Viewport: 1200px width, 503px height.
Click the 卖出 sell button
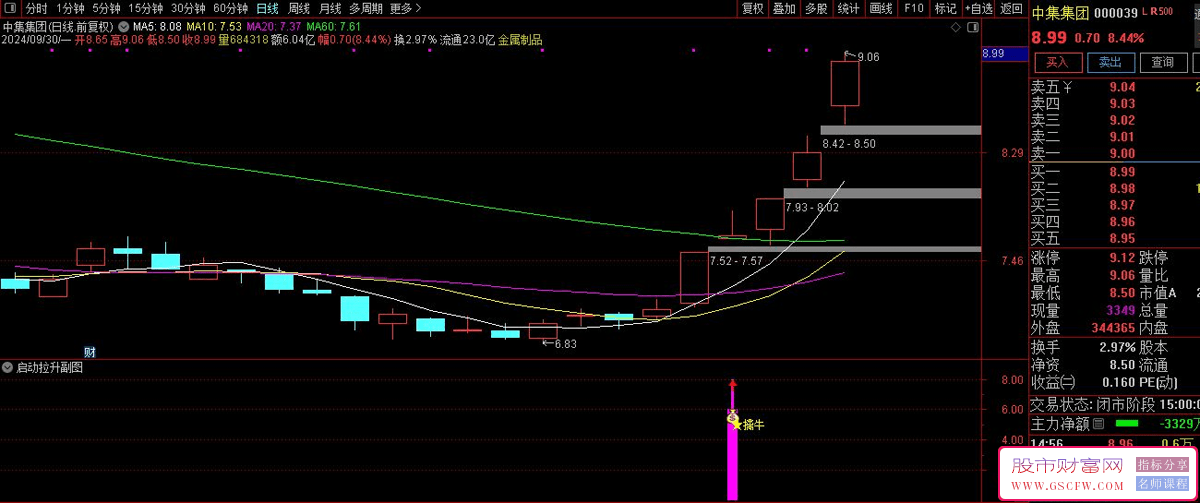(1109, 62)
